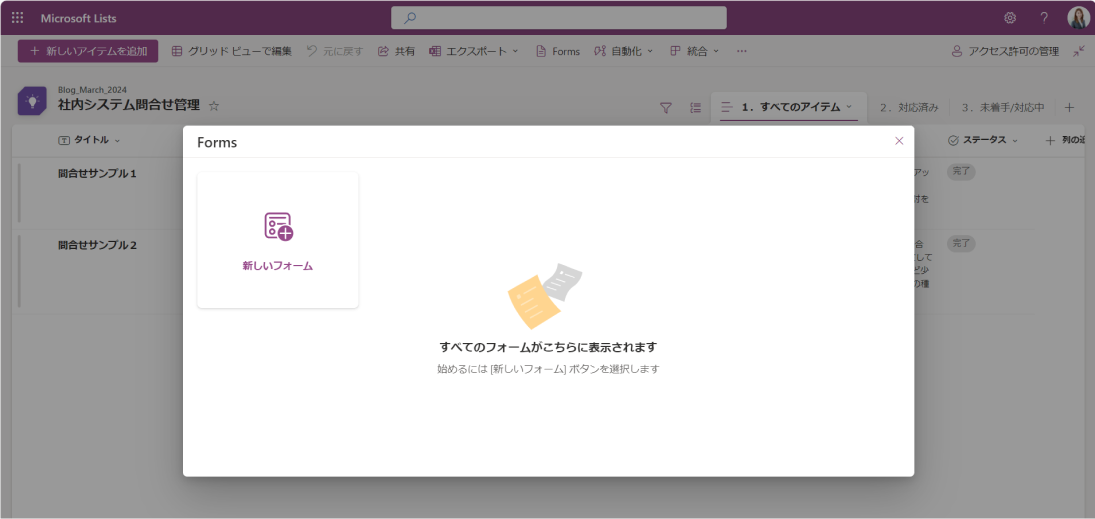Click the collapse content arrows icon
Viewport: 1095px width, 519px height.
pyautogui.click(x=1079, y=51)
